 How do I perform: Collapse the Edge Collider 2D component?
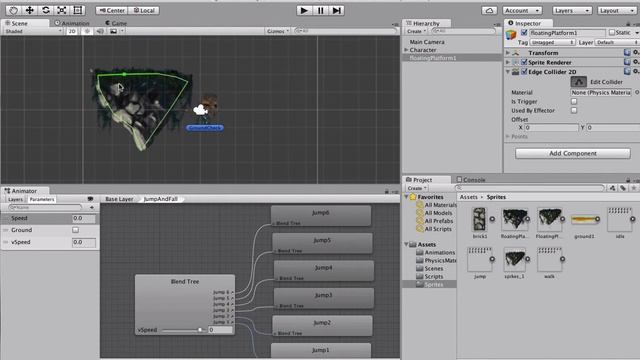click(508, 72)
